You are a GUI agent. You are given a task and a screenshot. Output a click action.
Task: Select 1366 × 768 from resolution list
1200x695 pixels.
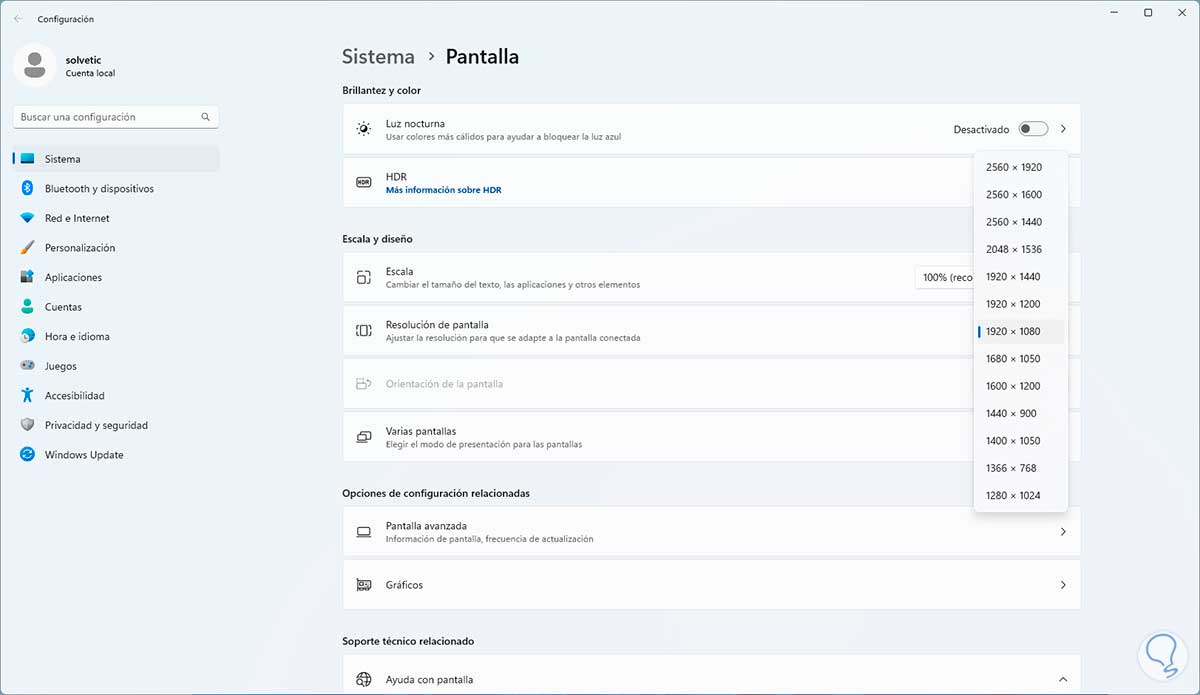[x=1011, y=468]
